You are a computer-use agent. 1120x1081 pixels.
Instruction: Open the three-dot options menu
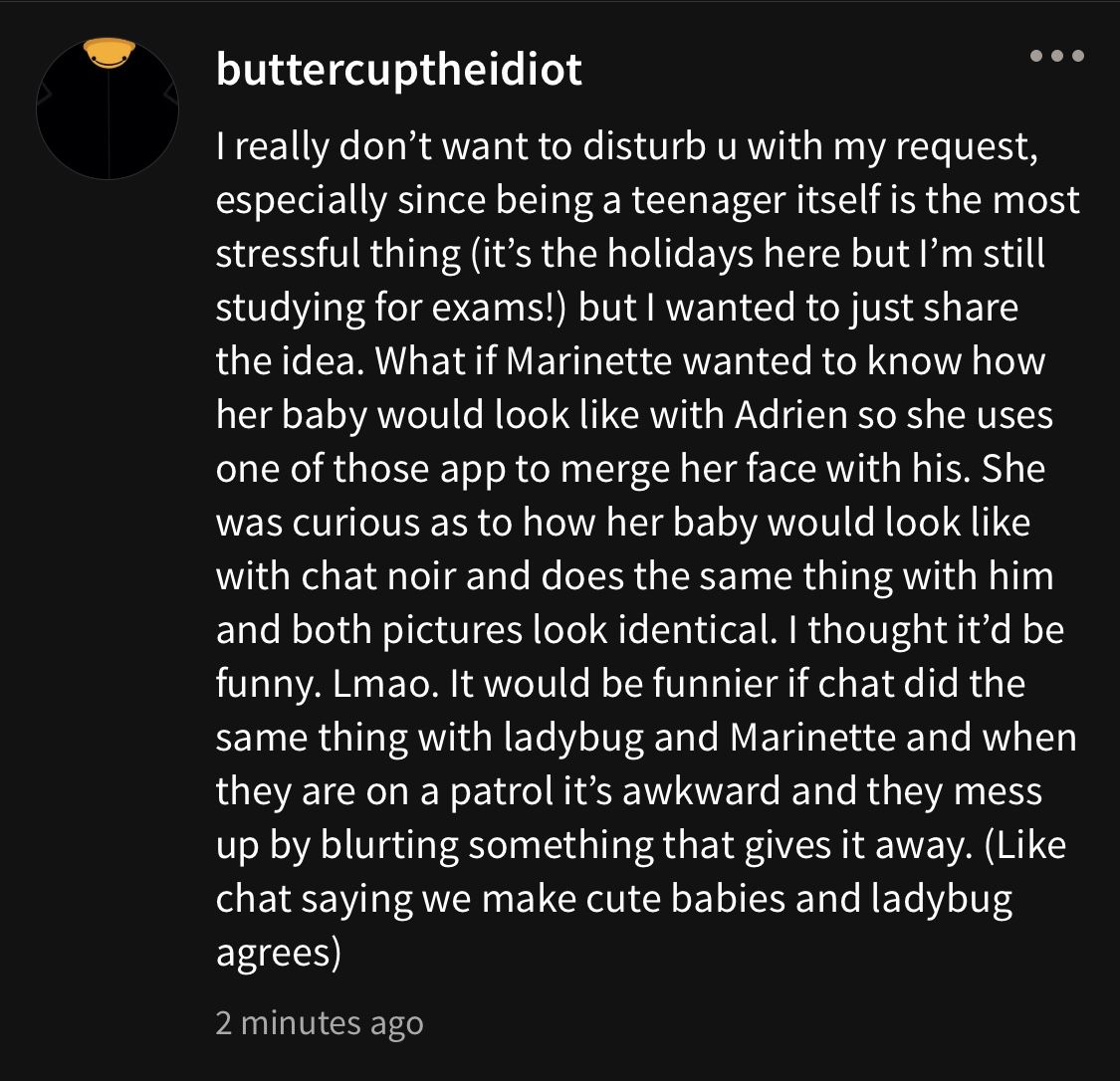coord(1057,56)
